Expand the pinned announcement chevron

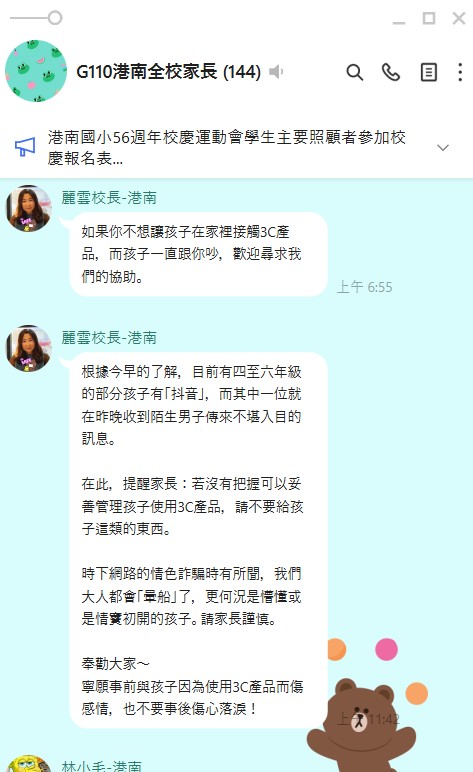click(x=443, y=148)
